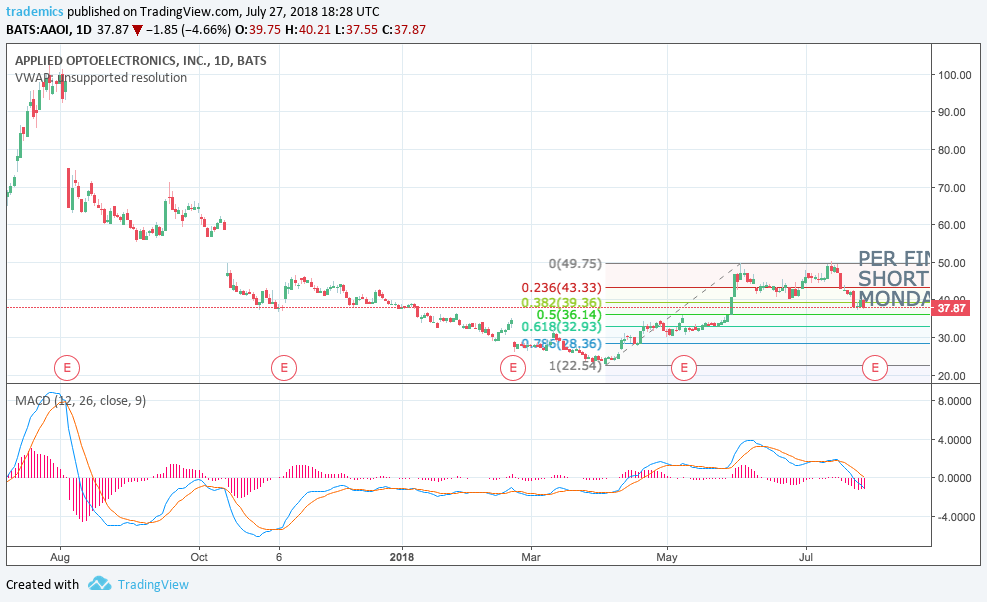Click the Jul date axis label

click(x=806, y=557)
